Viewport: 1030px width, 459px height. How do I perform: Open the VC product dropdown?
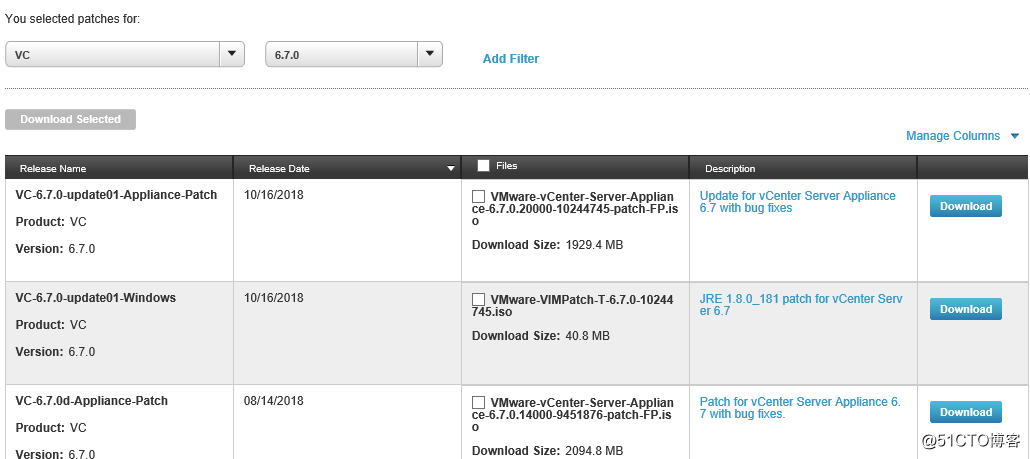(x=125, y=55)
